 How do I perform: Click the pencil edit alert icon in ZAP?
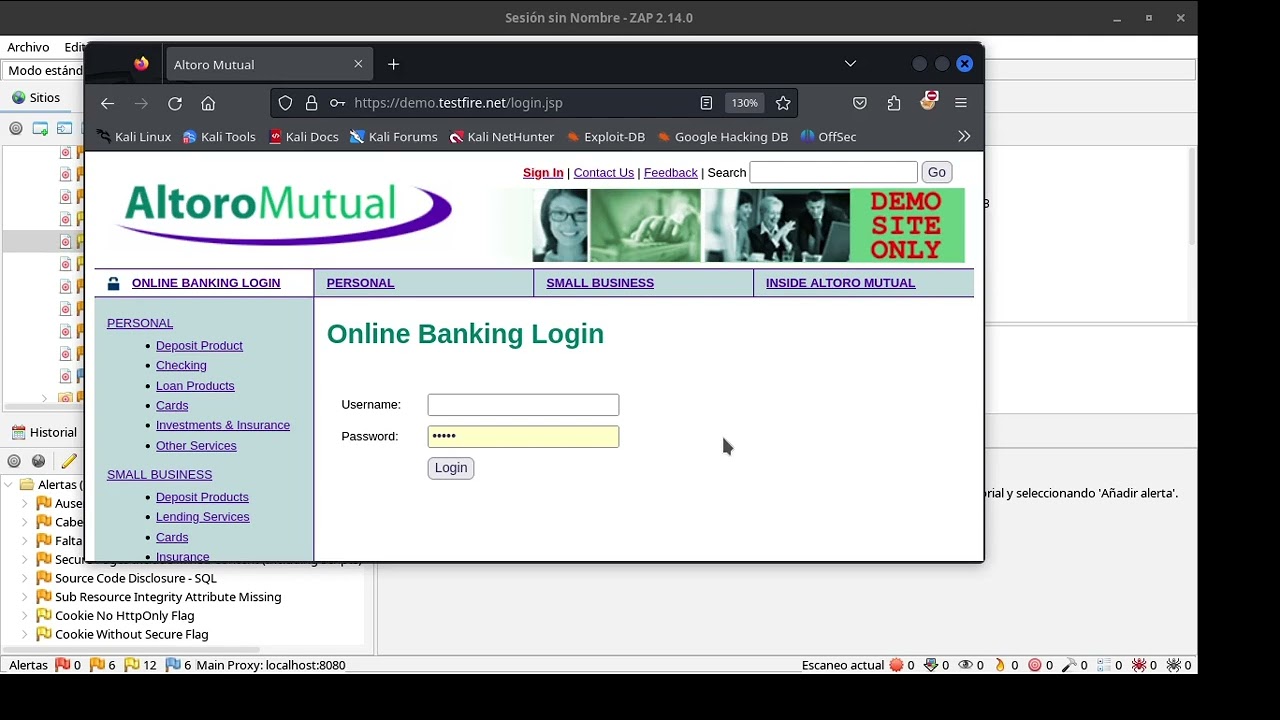(68, 461)
